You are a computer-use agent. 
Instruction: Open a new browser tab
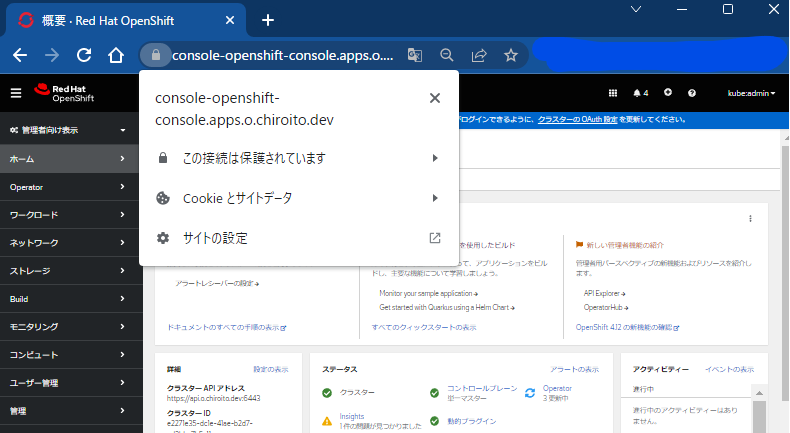pos(268,20)
